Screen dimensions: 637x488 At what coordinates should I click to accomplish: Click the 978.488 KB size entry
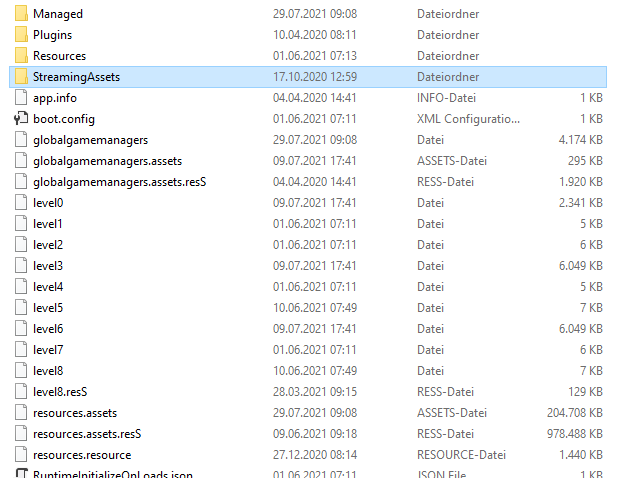pyautogui.click(x=572, y=434)
